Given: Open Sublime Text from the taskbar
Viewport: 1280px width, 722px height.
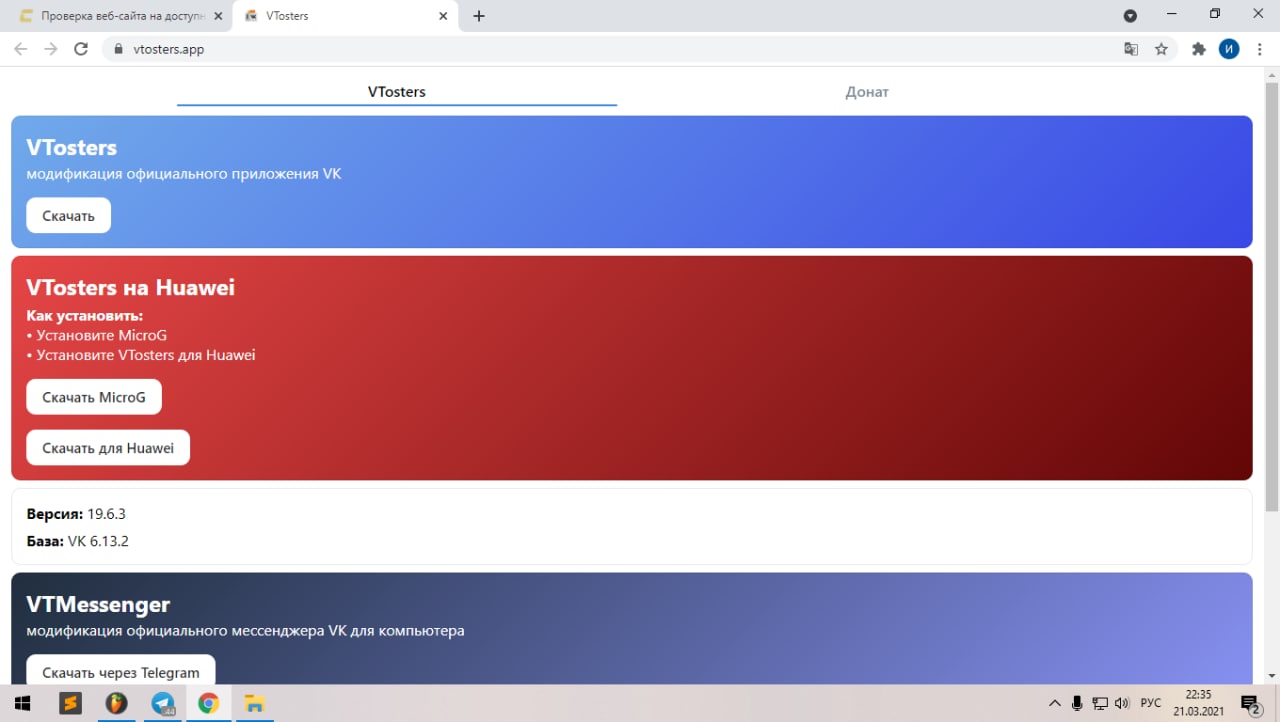Looking at the screenshot, I should point(70,703).
